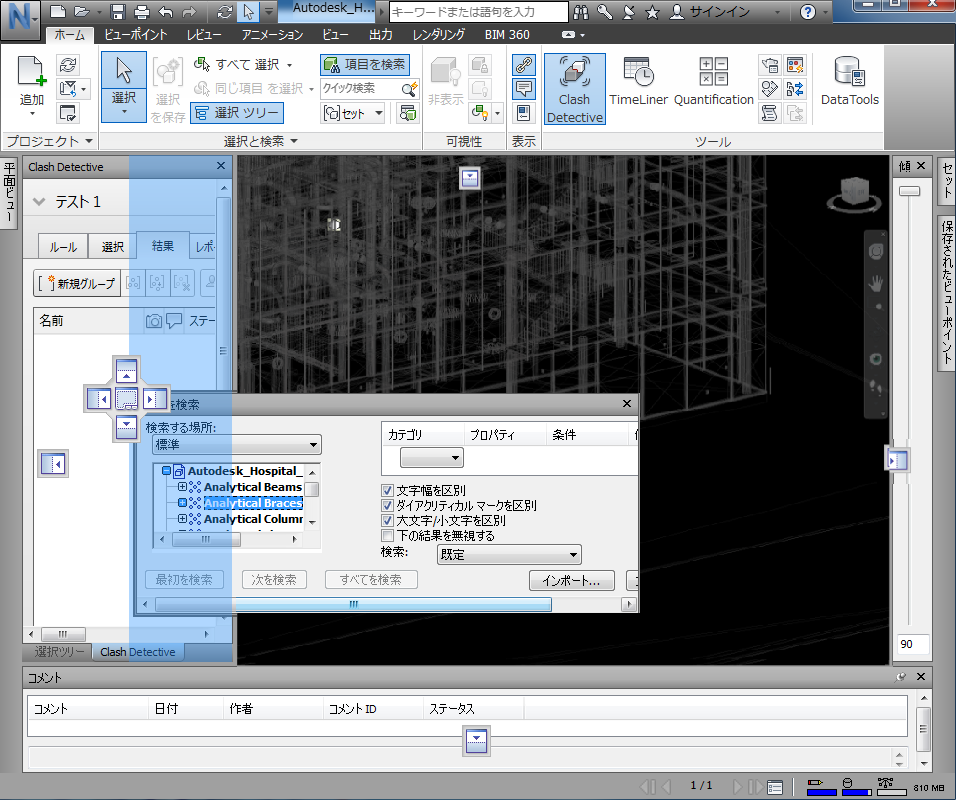Open the ルール tab in Clash Detective
The height and width of the screenshot is (800, 956).
[63, 247]
